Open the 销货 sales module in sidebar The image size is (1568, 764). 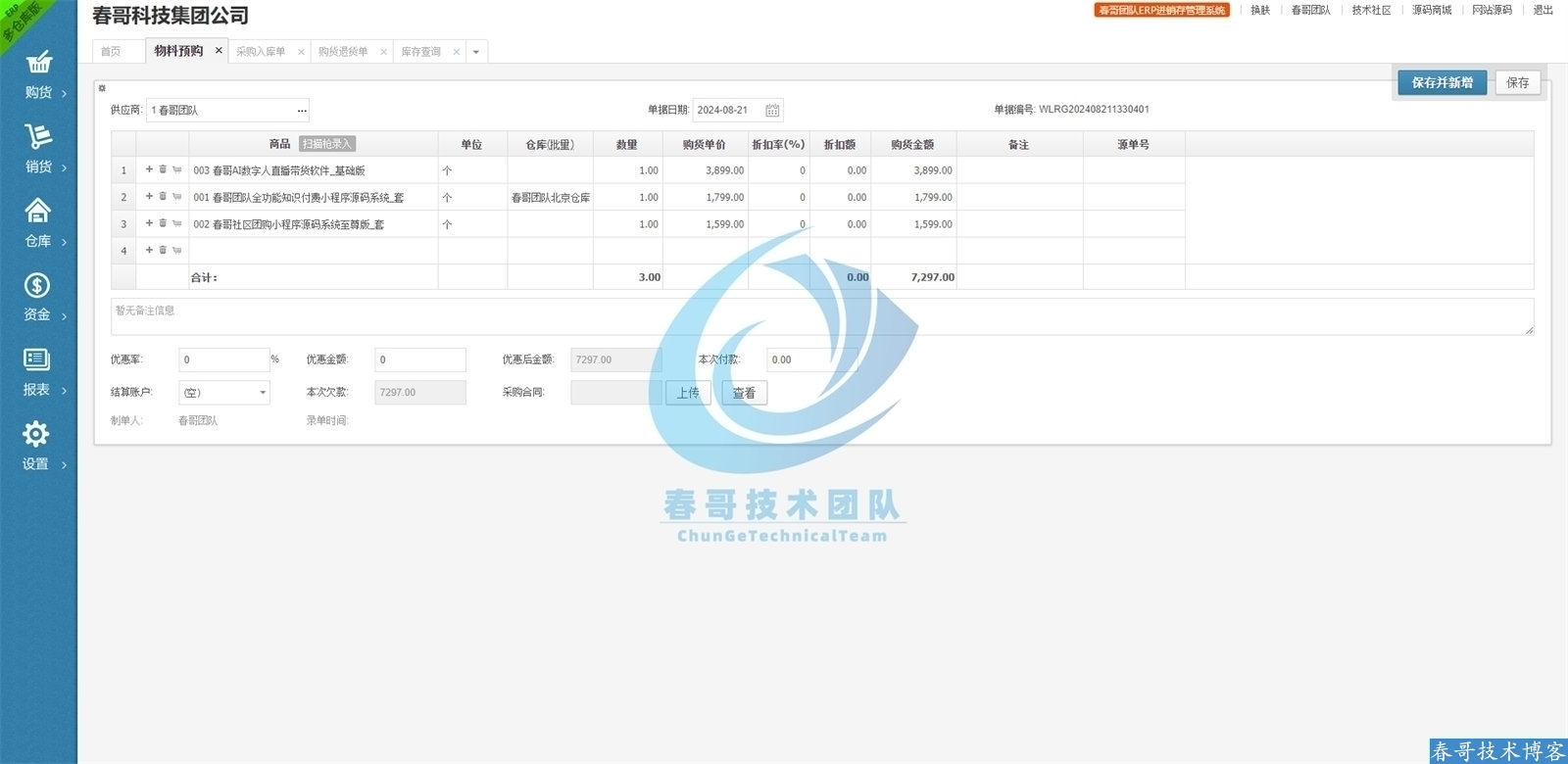pyautogui.click(x=38, y=150)
